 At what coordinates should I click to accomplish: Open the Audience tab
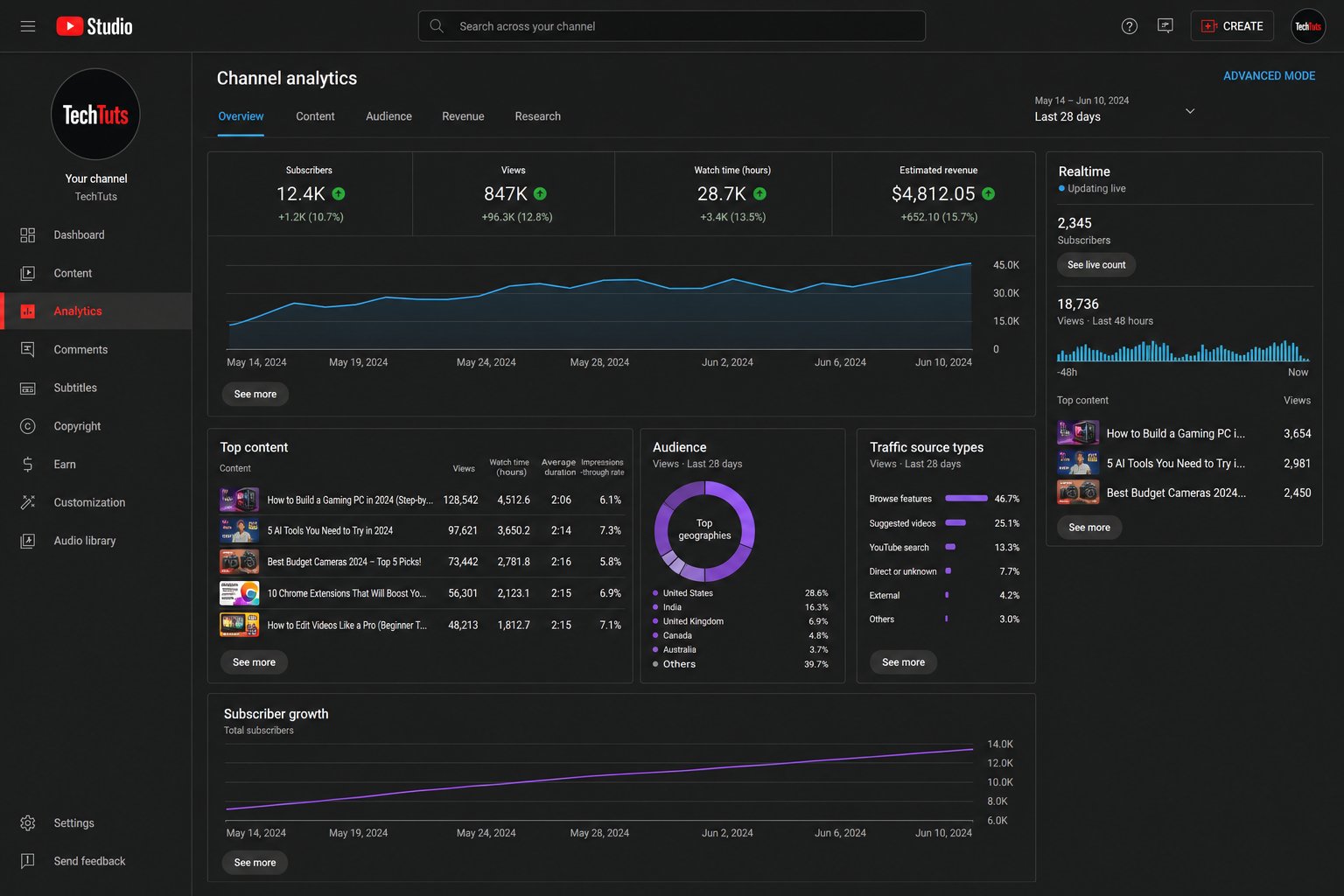(388, 116)
